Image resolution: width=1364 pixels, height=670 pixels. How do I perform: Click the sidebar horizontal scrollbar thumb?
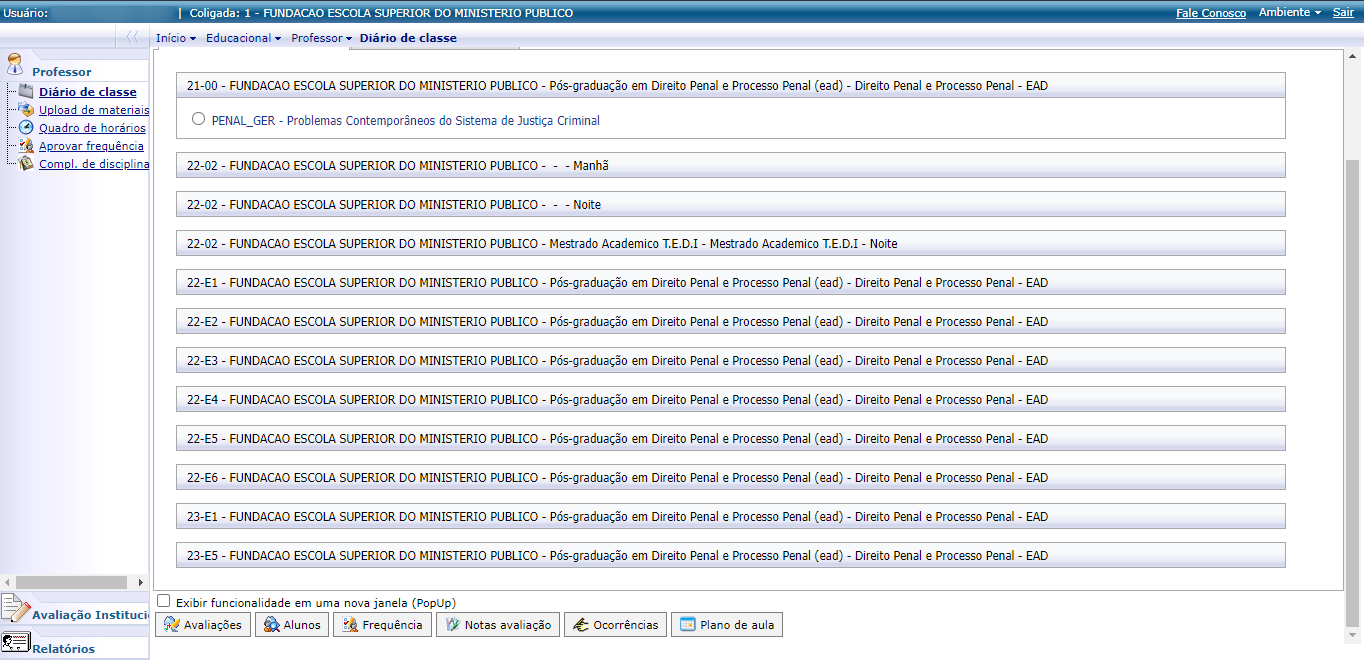point(71,582)
